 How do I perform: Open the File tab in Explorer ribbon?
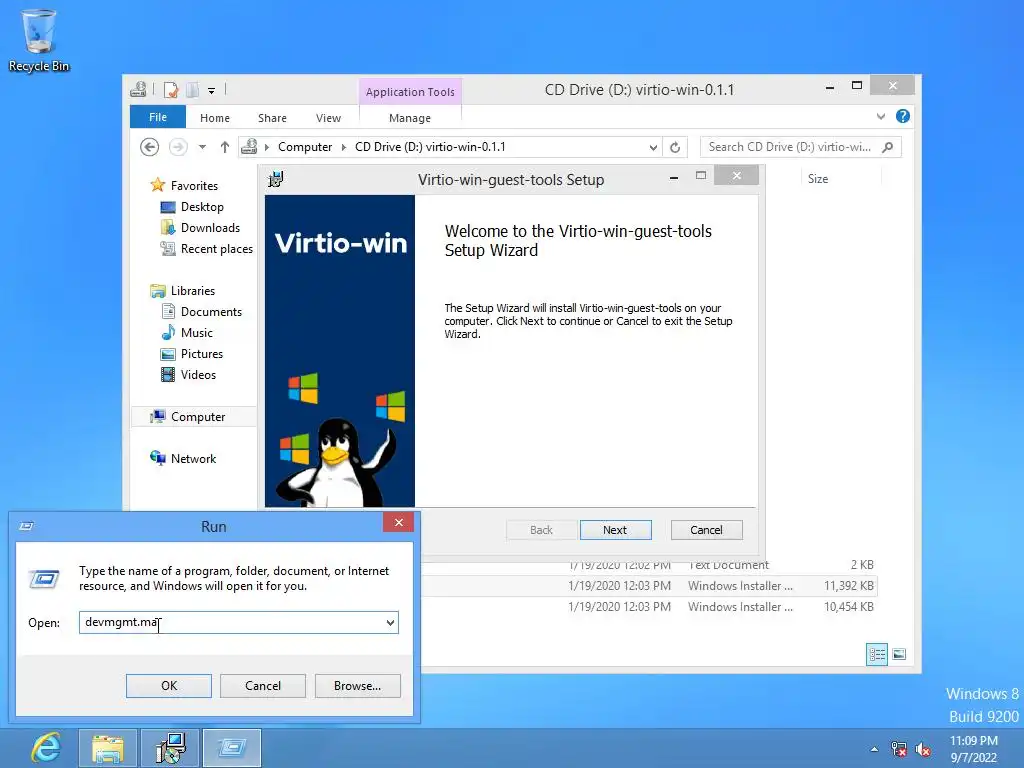click(x=158, y=117)
